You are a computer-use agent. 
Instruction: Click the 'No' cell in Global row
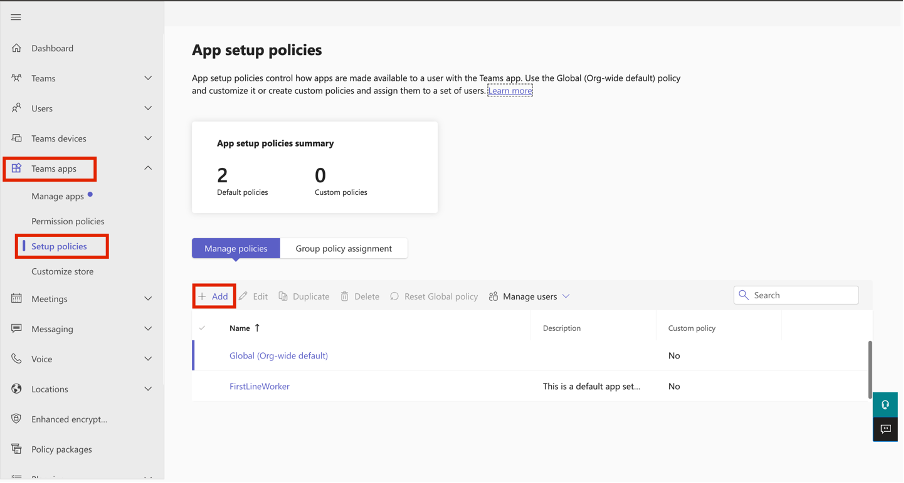coord(674,356)
